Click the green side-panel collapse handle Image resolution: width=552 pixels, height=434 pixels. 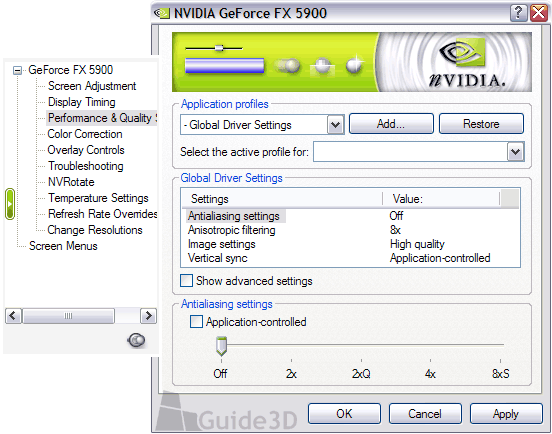(10, 204)
